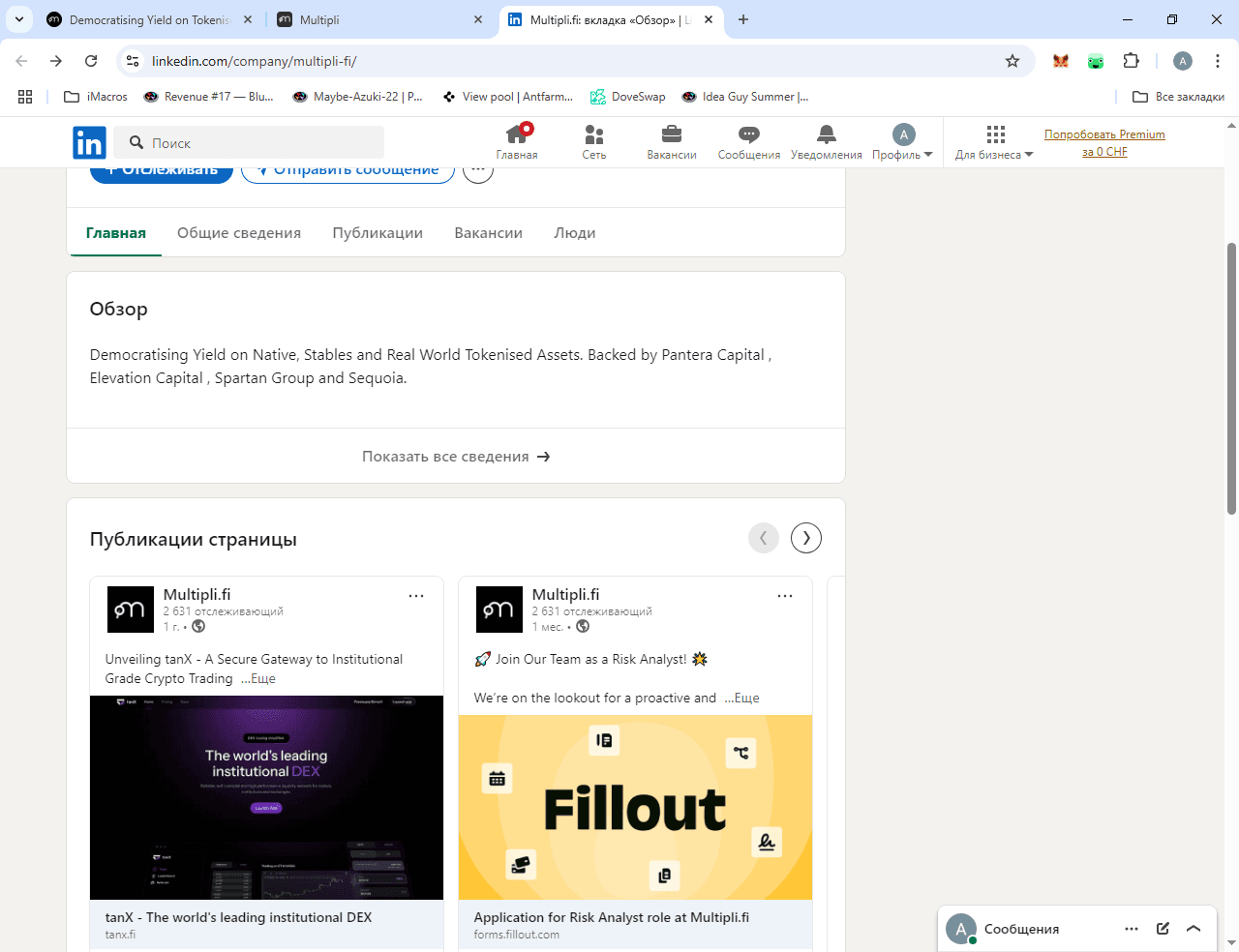Go to previous posts with left carousel arrow
The image size is (1239, 952).
(764, 538)
